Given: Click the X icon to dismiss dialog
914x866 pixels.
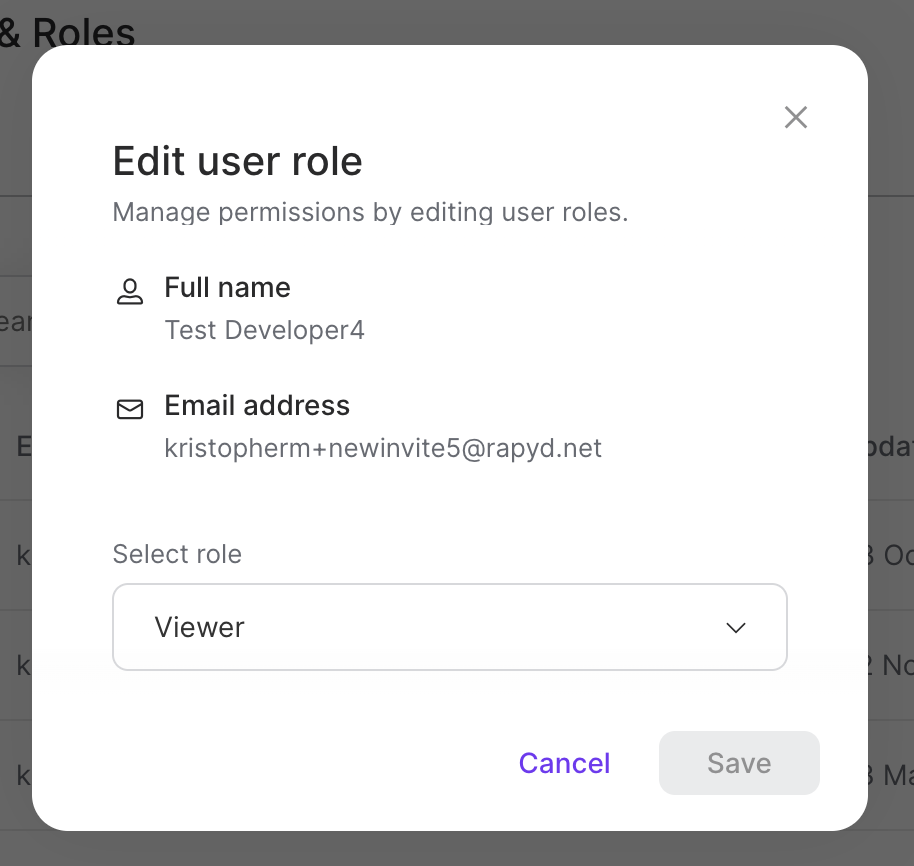Looking at the screenshot, I should click(x=795, y=117).
